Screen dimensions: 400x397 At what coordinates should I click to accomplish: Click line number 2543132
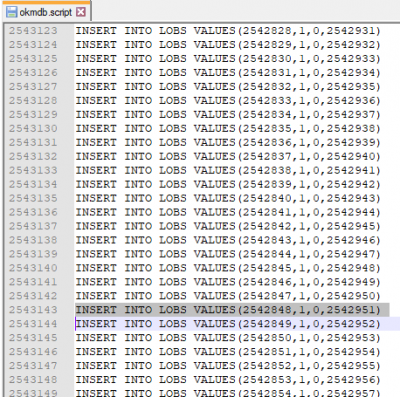tap(33, 156)
